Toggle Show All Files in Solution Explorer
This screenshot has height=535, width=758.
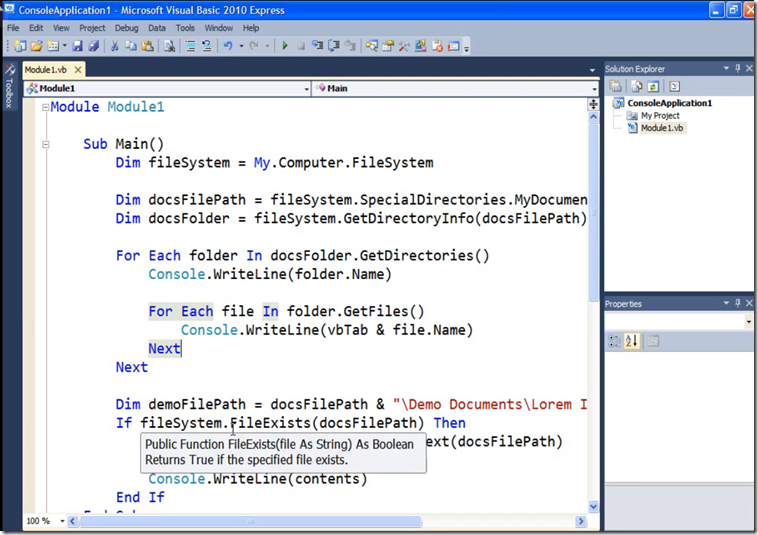coord(637,87)
